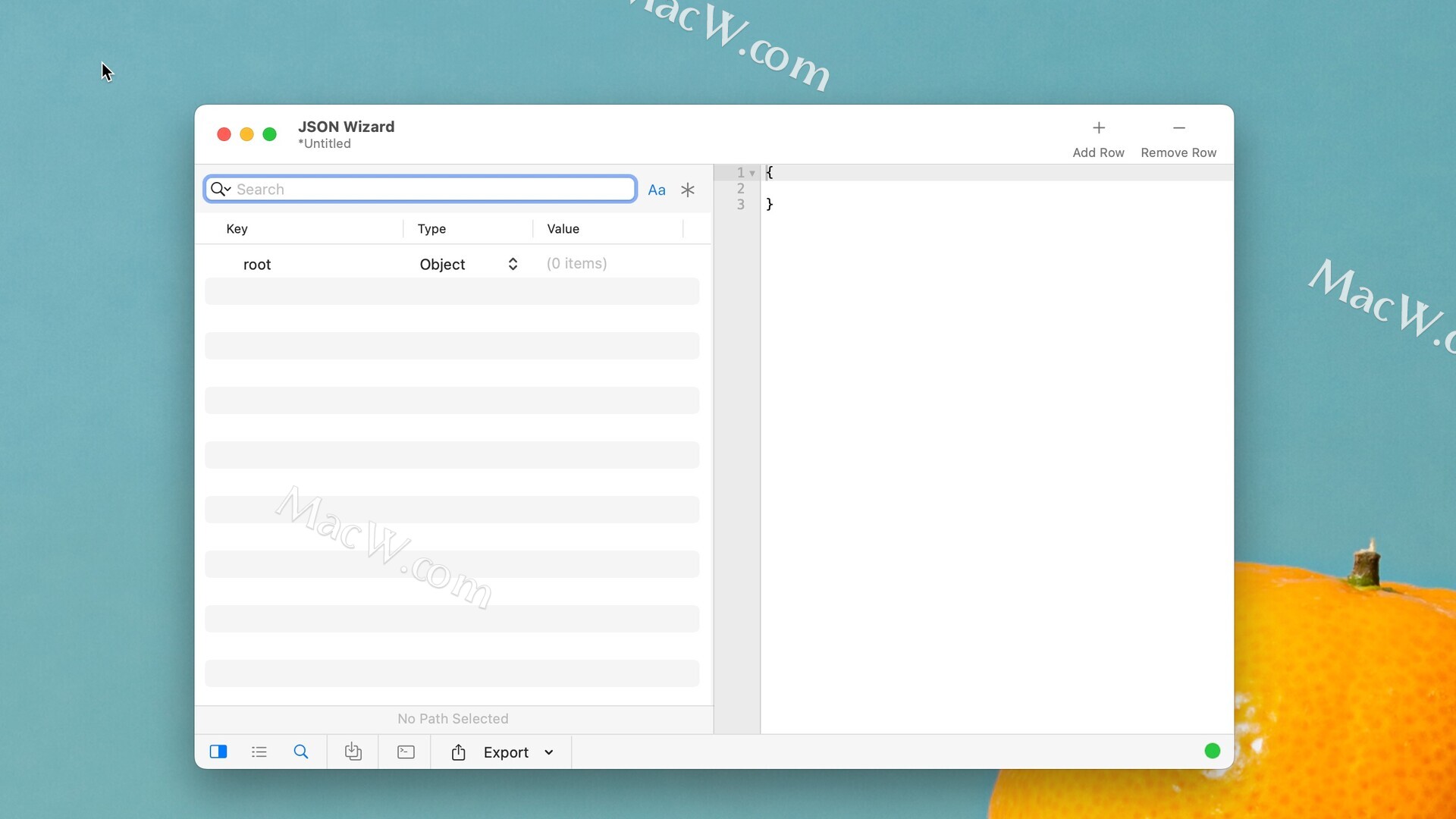Click the Remove Row minus icon
1456x819 pixels.
tap(1178, 128)
